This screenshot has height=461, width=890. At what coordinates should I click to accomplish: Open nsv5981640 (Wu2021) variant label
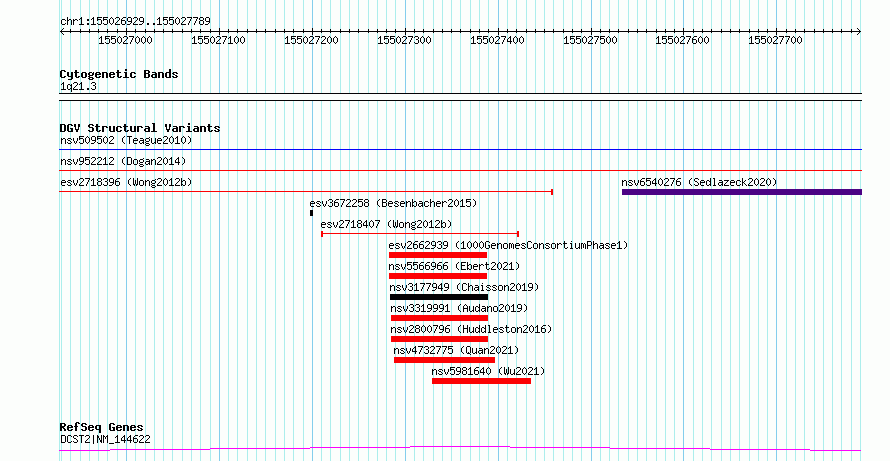pos(488,371)
